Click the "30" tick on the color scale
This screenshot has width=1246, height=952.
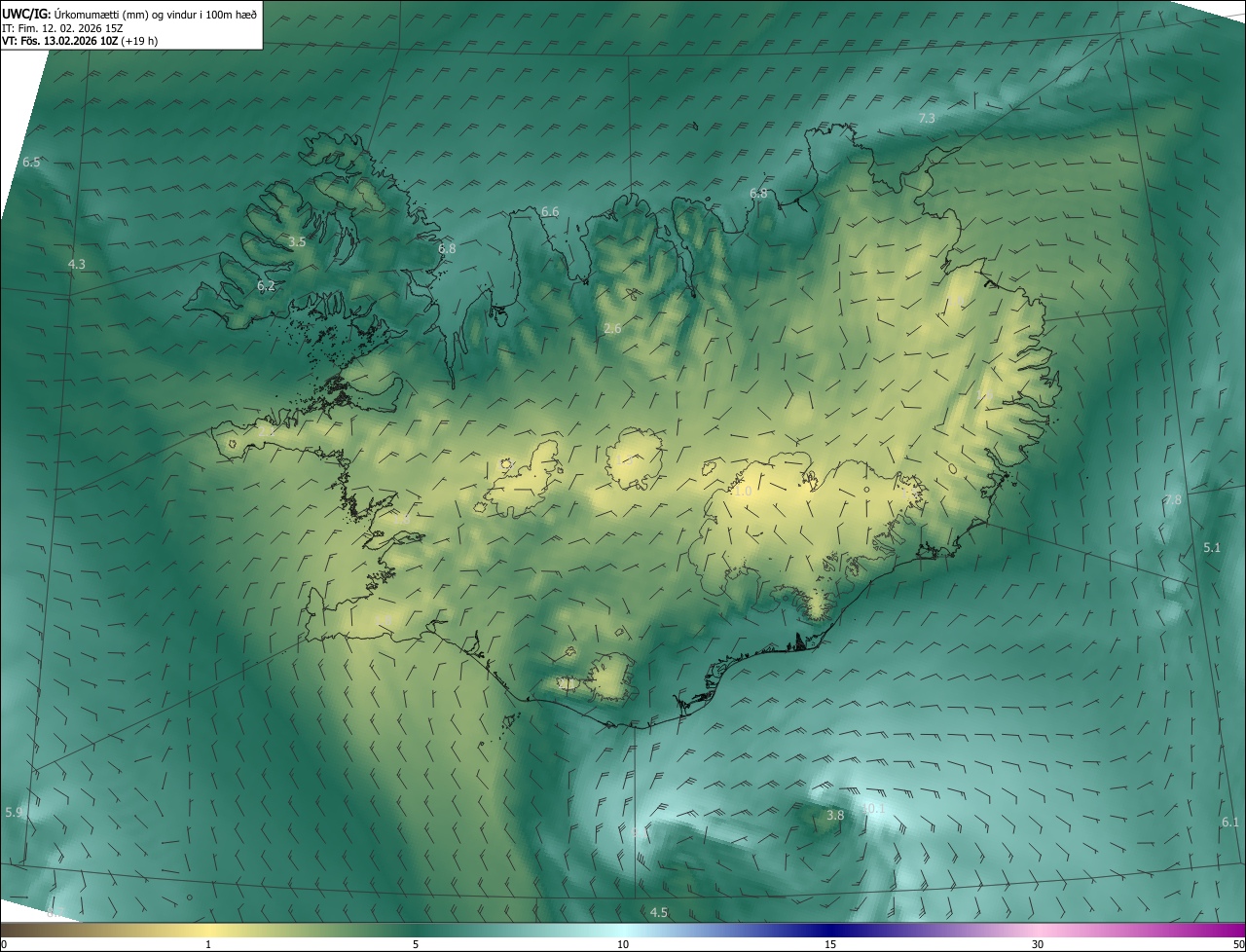(x=1038, y=944)
